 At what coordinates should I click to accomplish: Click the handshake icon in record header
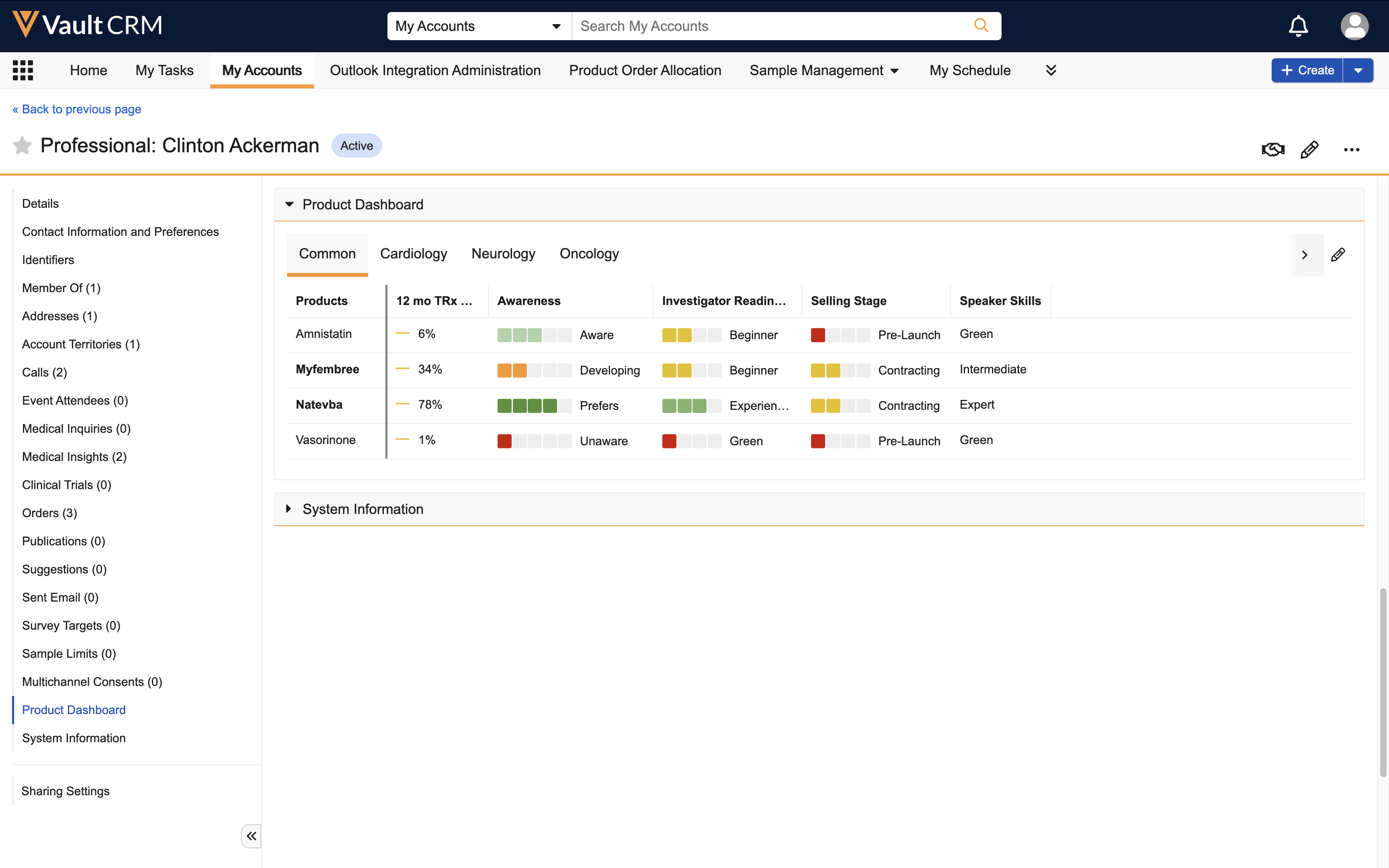[x=1272, y=150]
